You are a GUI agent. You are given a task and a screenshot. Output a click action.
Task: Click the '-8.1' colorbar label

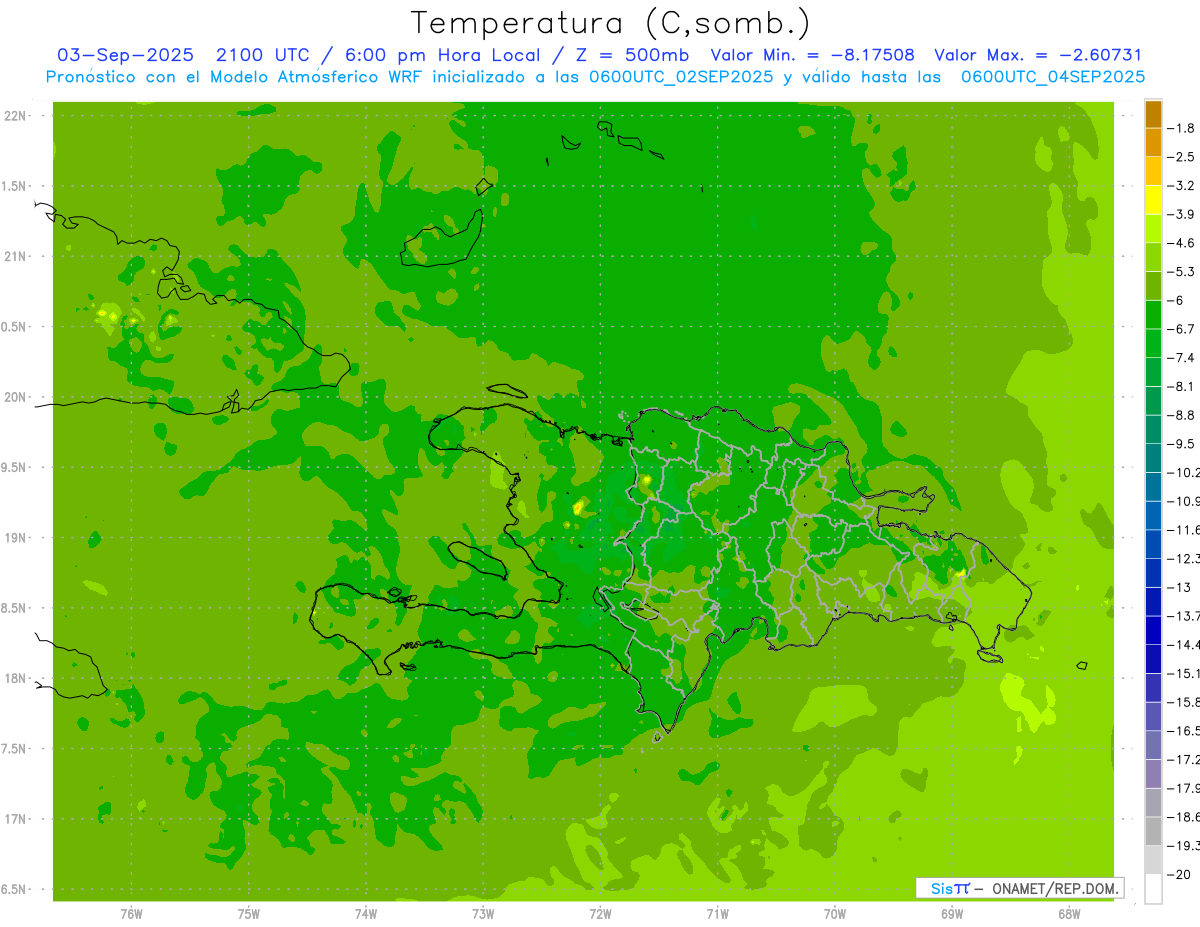(x=1181, y=386)
